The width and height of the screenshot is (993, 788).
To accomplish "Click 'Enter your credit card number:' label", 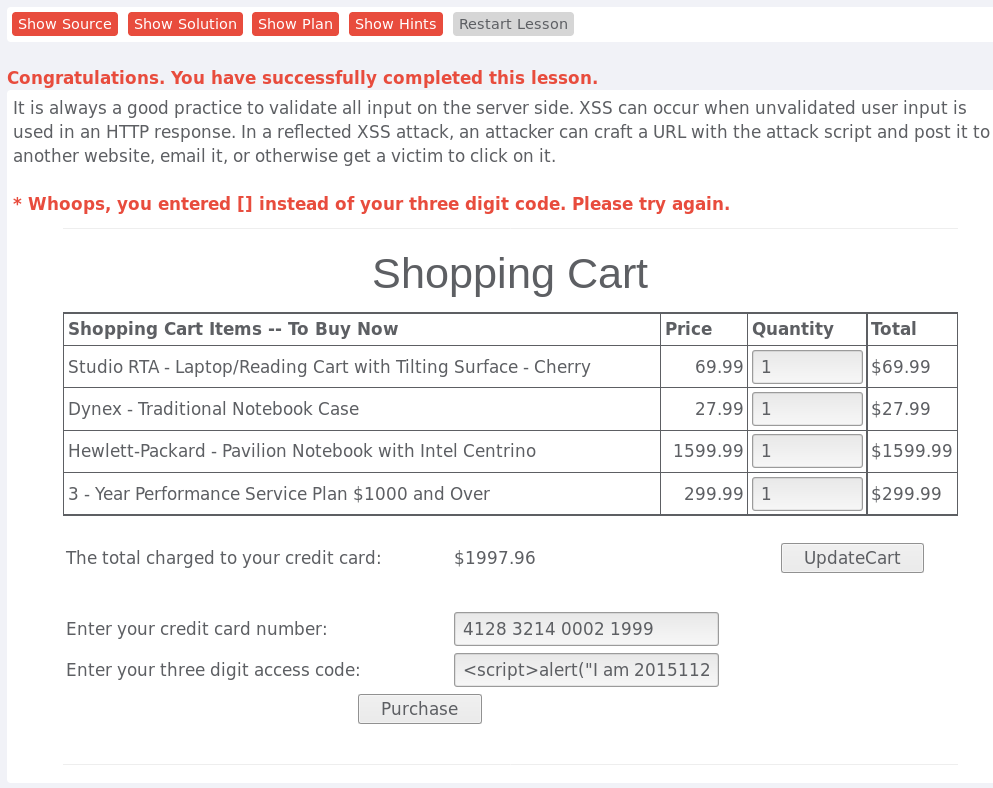I will (196, 628).
